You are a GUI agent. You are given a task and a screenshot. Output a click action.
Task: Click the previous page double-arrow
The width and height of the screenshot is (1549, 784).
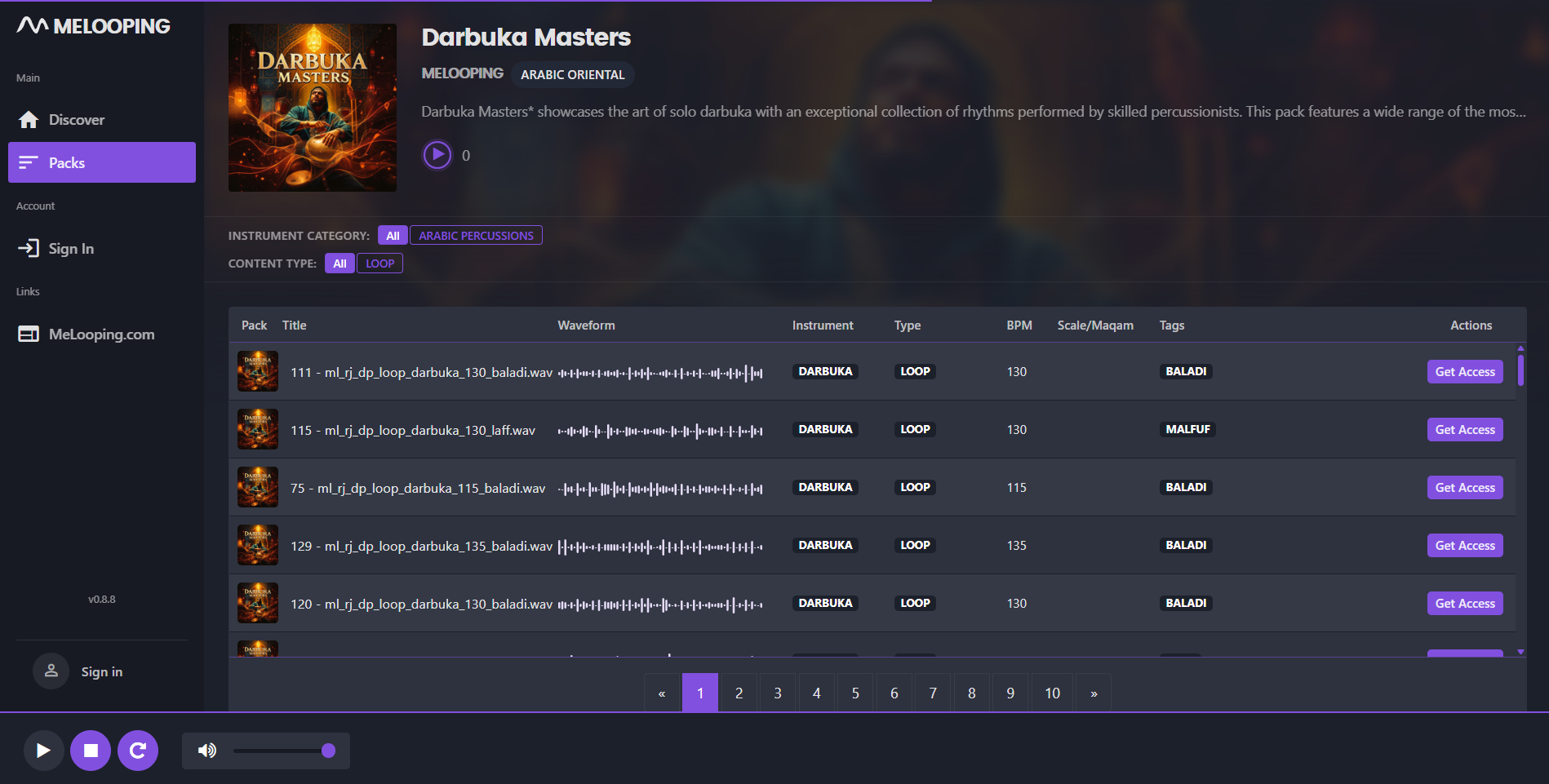tap(662, 693)
